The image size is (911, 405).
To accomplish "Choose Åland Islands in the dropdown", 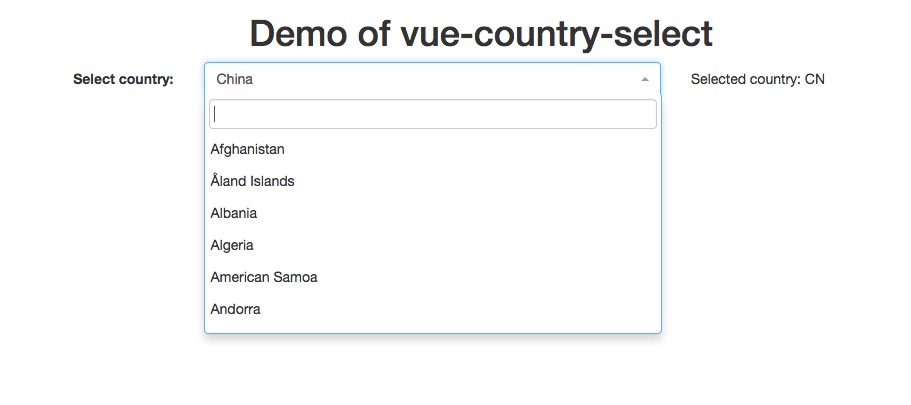I will (x=252, y=181).
